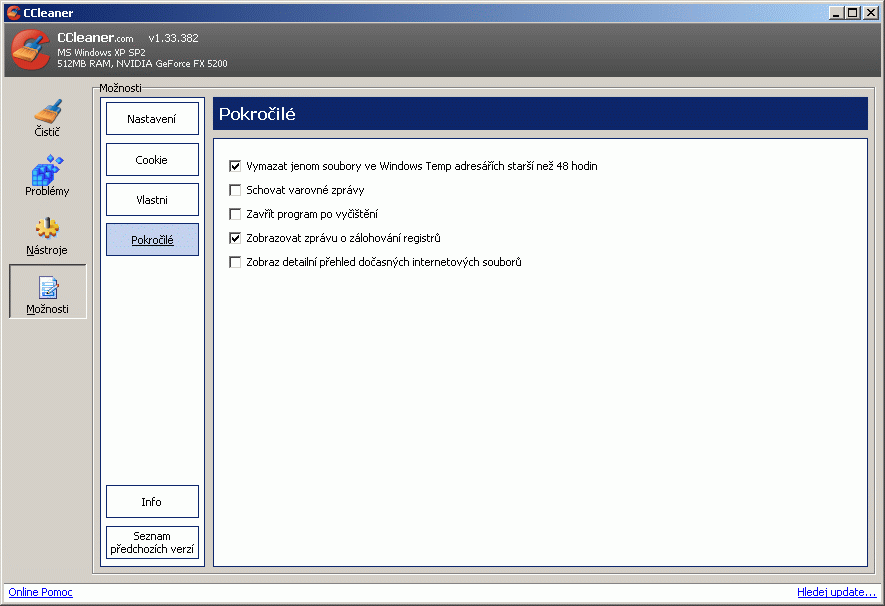
Task: Select the Pokročilé tab
Action: point(152,240)
